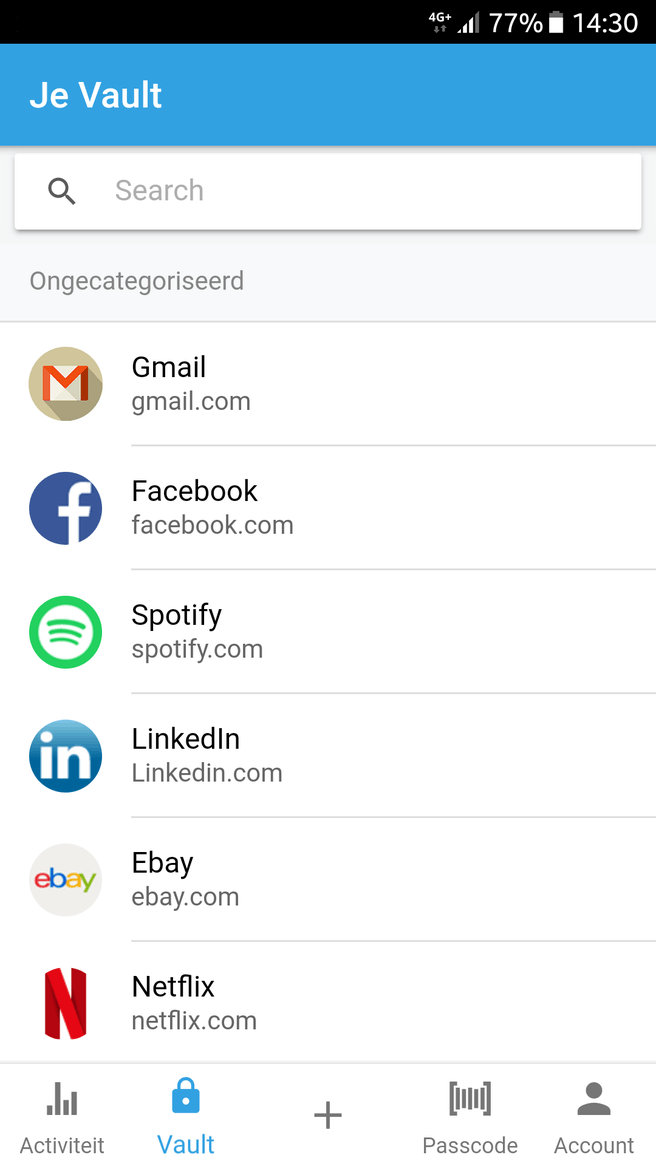Image resolution: width=656 pixels, height=1166 pixels.
Task: Tap the netflix.com entry text
Action: pos(194,1020)
